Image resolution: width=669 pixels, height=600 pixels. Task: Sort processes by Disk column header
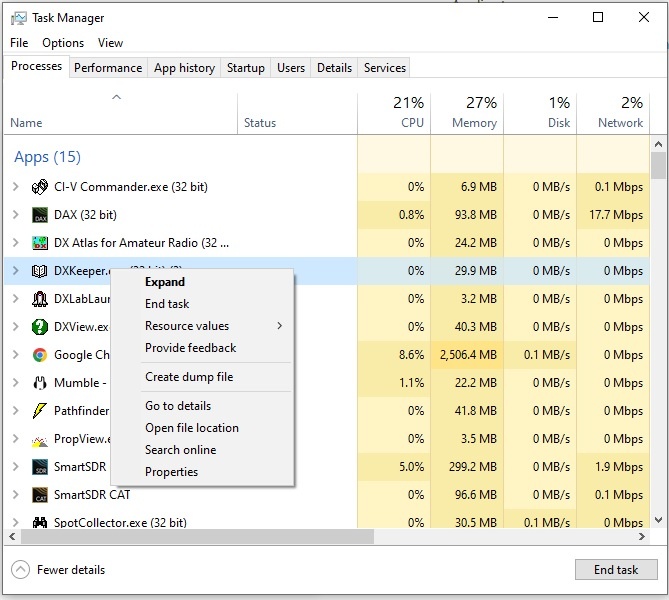[540, 114]
